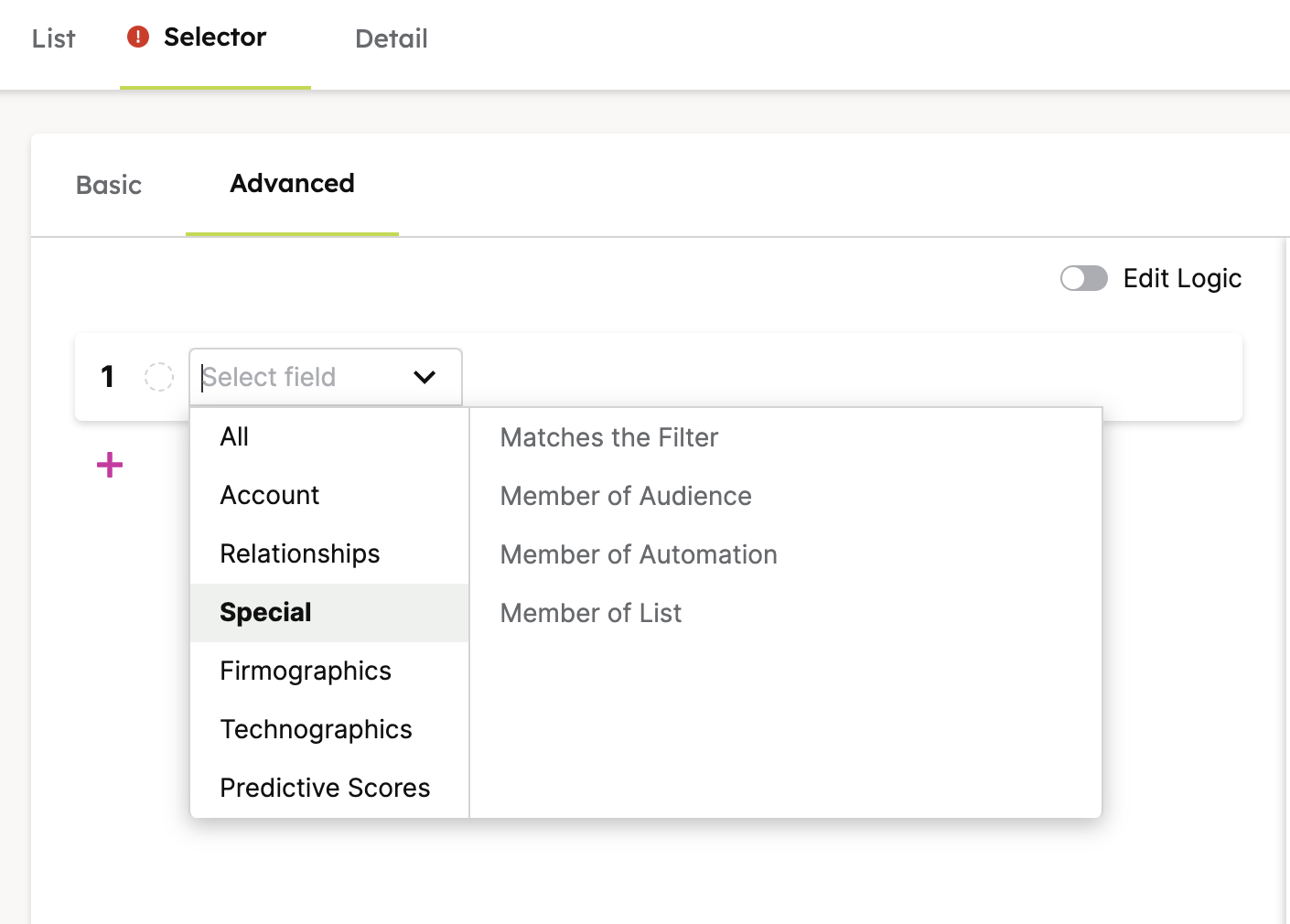Click the row number 1
Viewport: 1290px width, 924px height.
tap(108, 377)
